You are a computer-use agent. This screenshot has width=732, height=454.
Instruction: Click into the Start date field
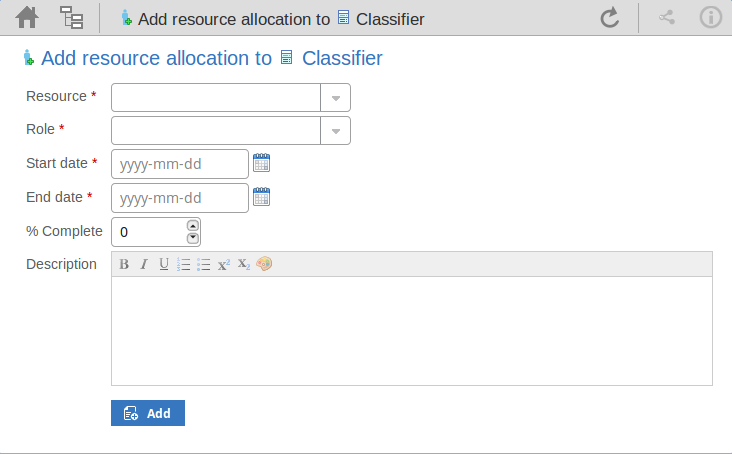click(x=180, y=164)
